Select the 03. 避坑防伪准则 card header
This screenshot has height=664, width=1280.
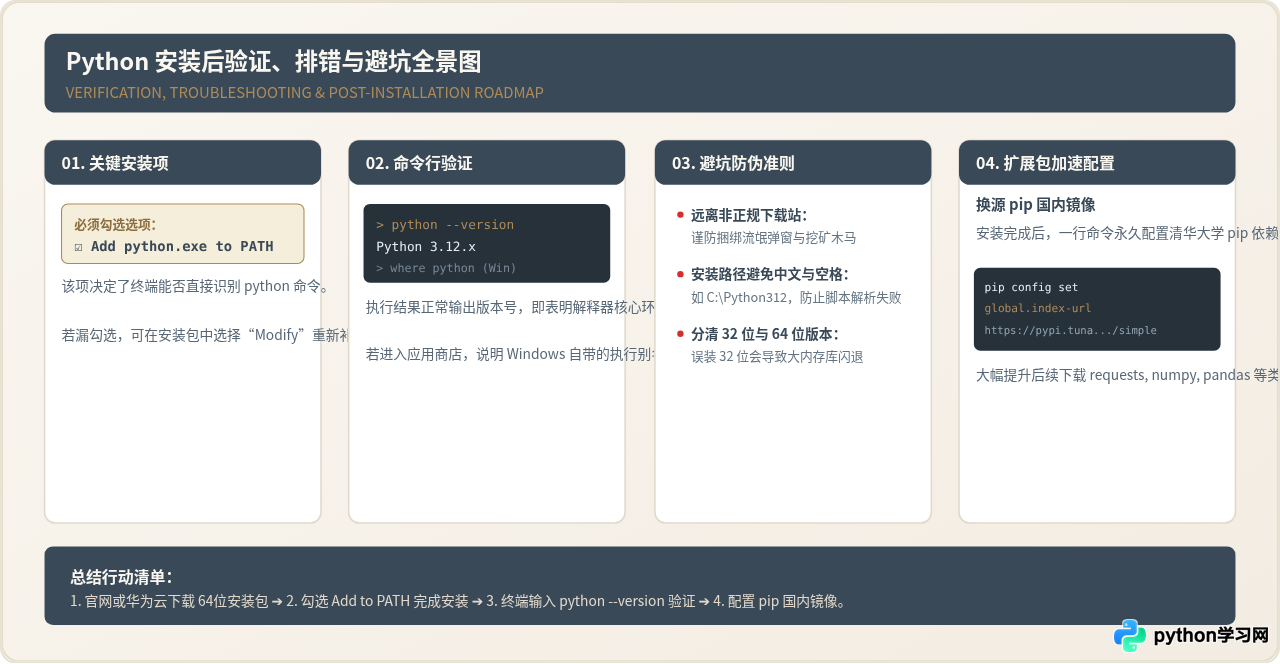pos(793,163)
